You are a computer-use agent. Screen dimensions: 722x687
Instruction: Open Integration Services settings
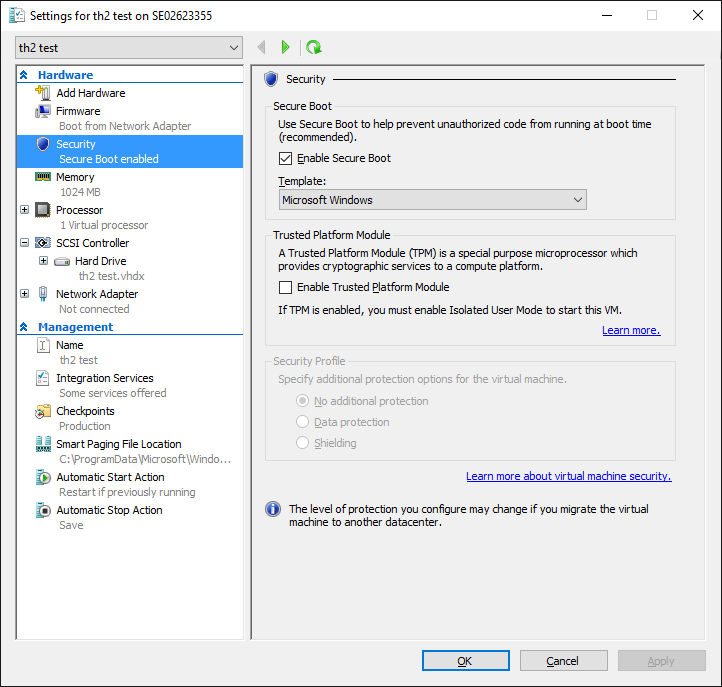point(105,378)
